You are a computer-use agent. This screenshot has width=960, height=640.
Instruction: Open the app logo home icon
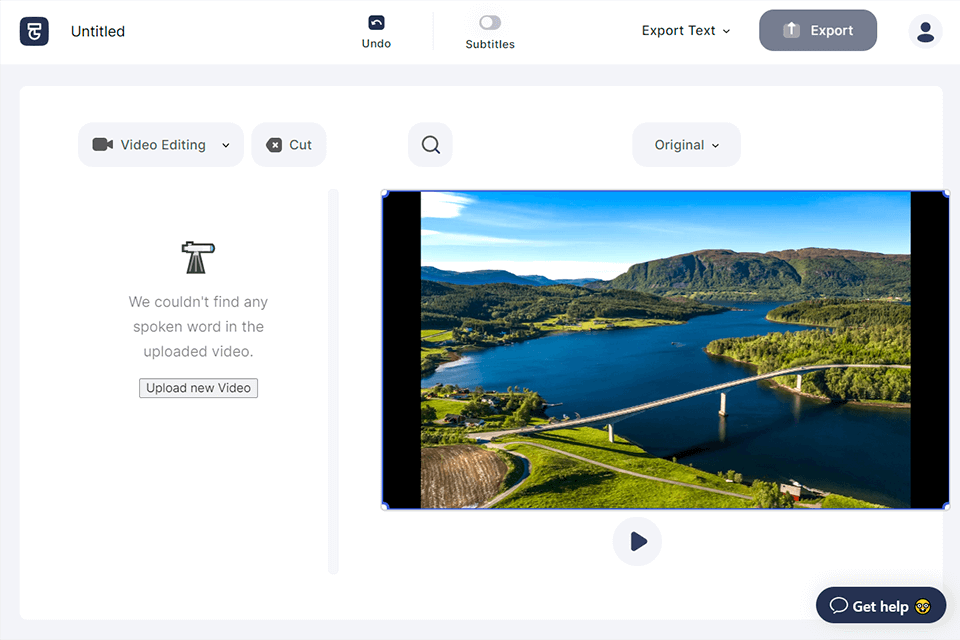(x=34, y=31)
